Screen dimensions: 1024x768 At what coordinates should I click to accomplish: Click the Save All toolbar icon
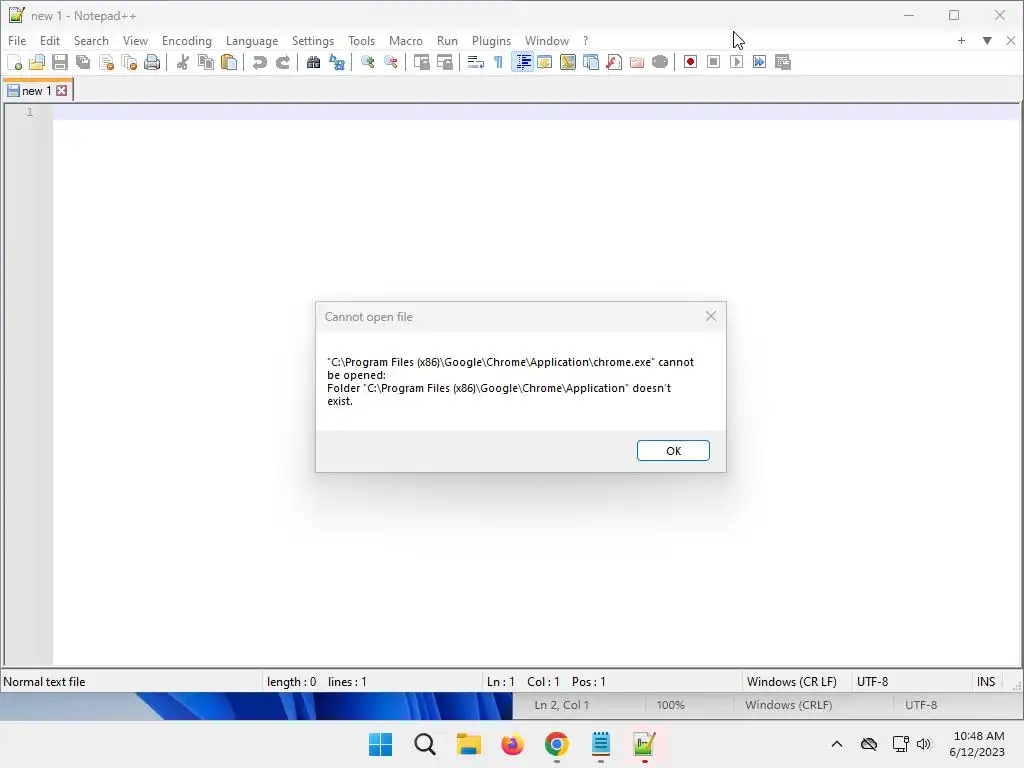click(x=83, y=62)
